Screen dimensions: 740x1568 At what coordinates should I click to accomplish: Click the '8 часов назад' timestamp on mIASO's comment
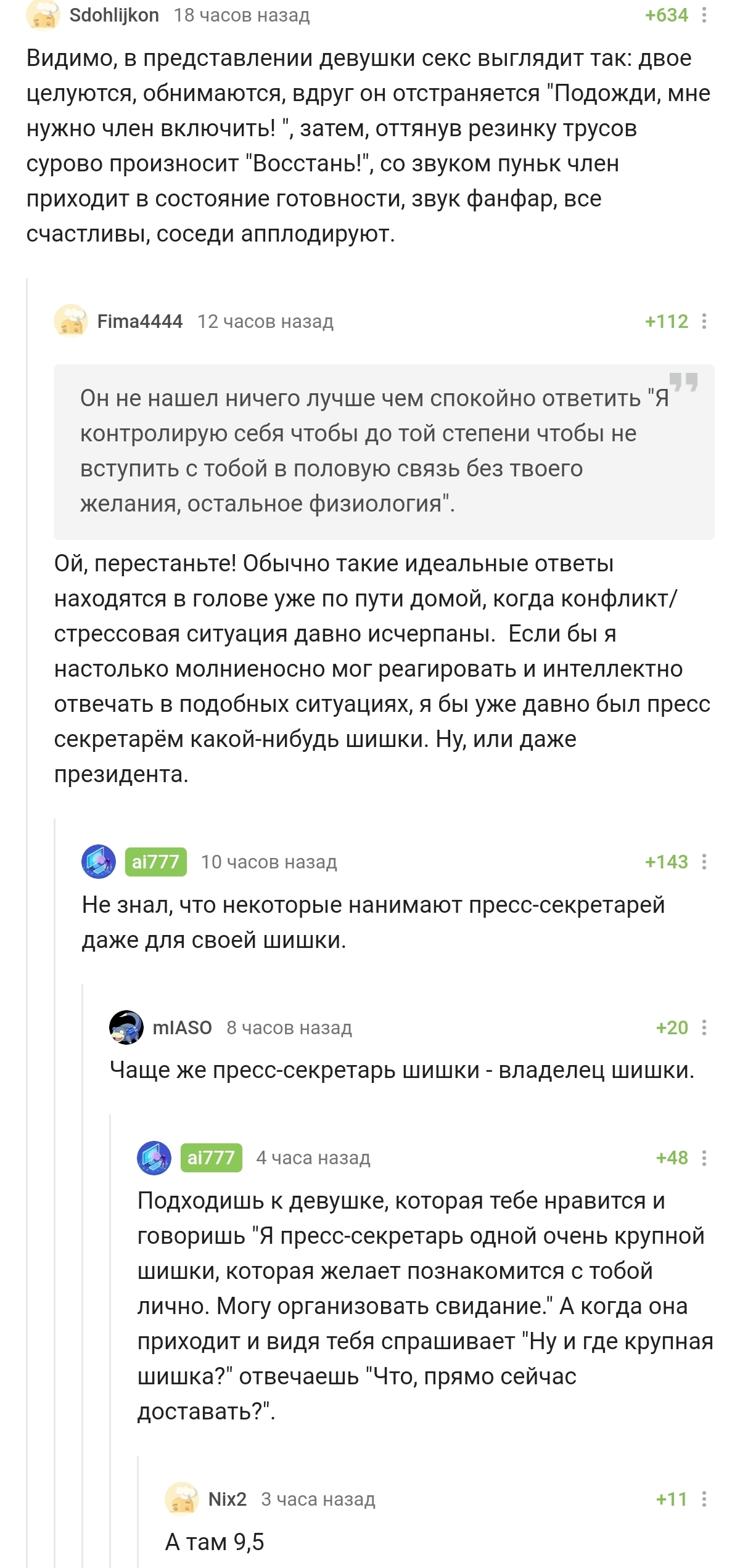(289, 1027)
